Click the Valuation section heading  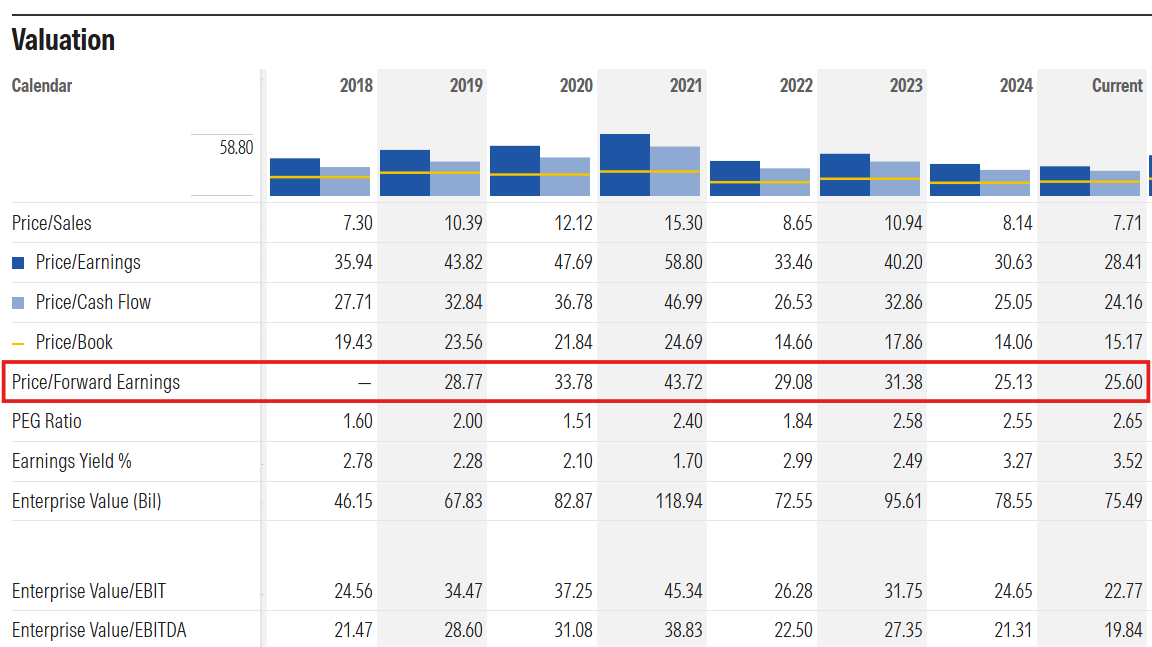(63, 40)
